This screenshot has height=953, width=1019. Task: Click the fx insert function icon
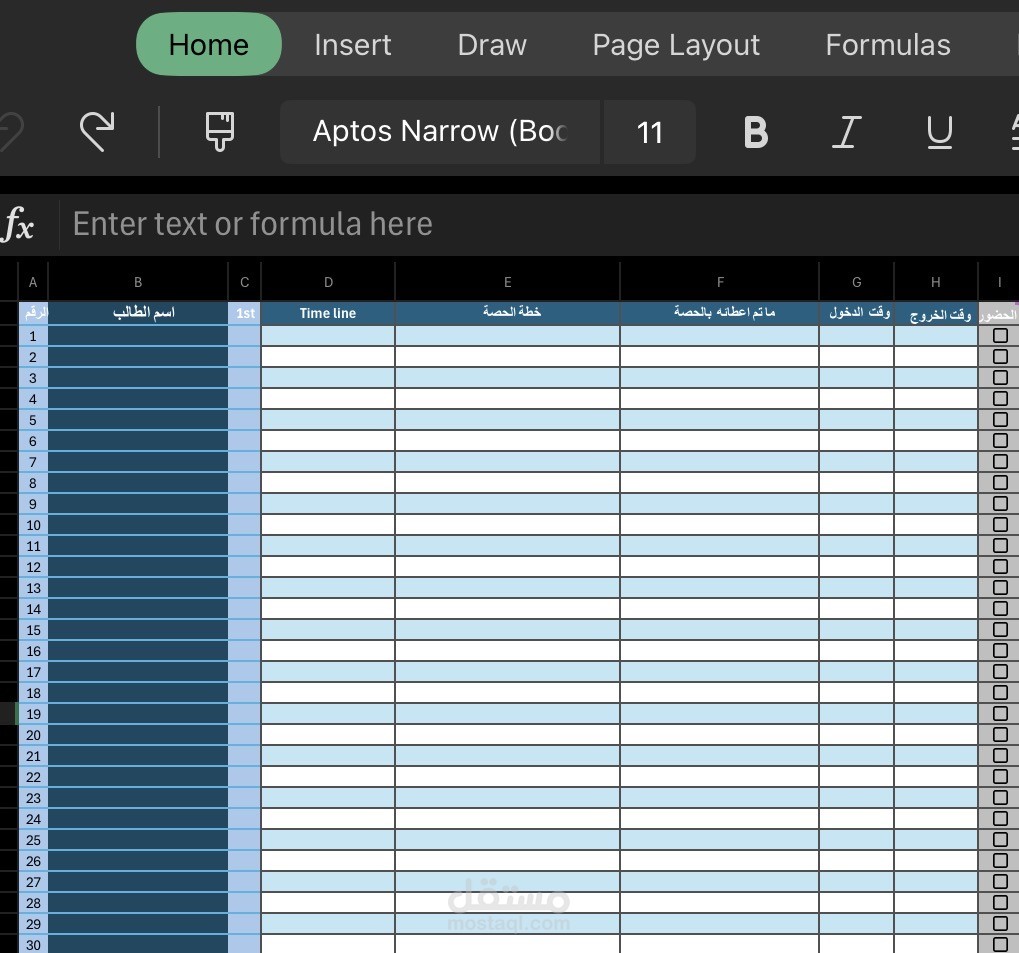[x=18, y=224]
